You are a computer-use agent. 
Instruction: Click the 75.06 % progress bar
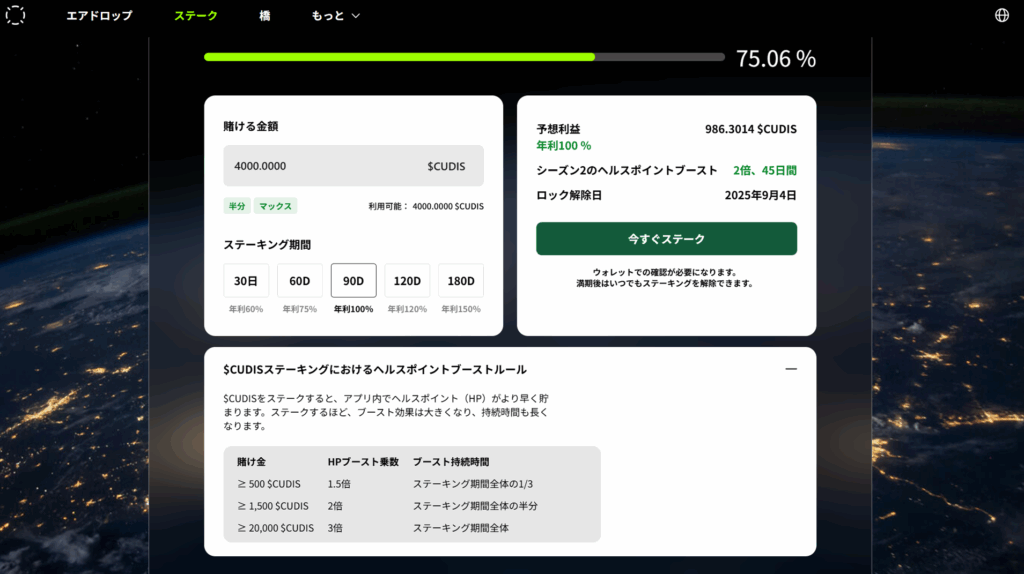click(464, 57)
